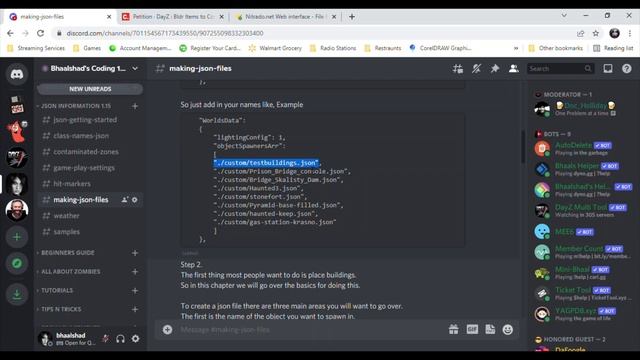The image size is (640, 360).
Task: Create channel in TUTORIALS category
Action: 135,291
